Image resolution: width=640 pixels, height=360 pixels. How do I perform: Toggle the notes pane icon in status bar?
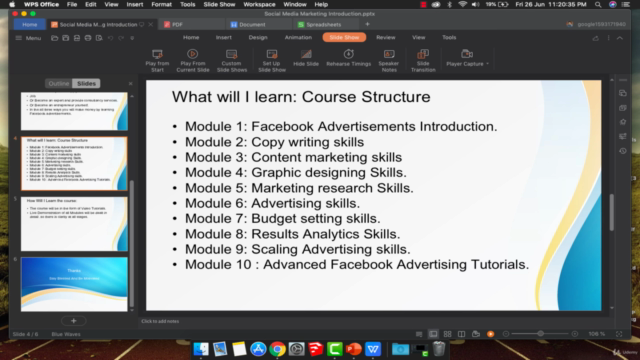point(419,334)
